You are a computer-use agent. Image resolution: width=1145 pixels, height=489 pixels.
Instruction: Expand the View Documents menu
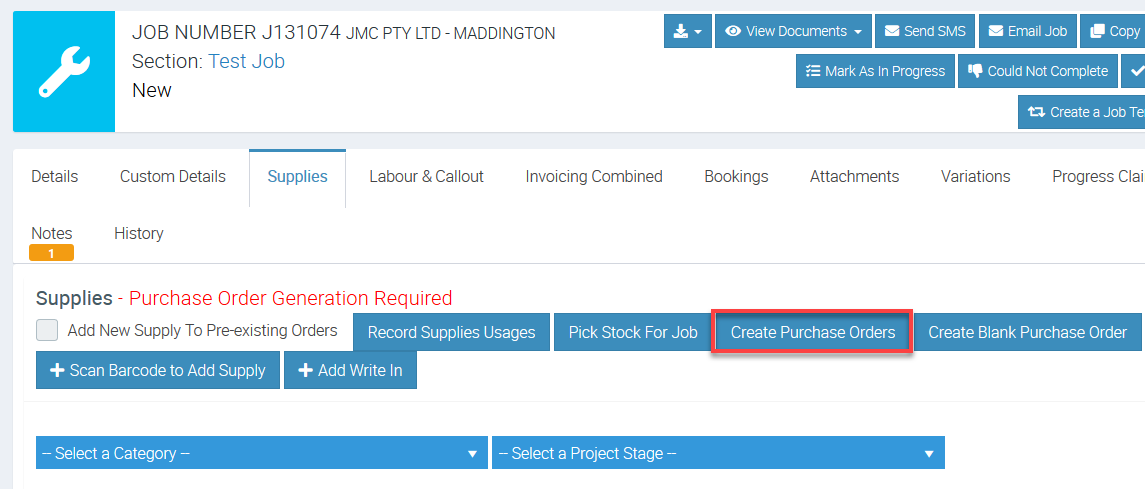coord(793,31)
